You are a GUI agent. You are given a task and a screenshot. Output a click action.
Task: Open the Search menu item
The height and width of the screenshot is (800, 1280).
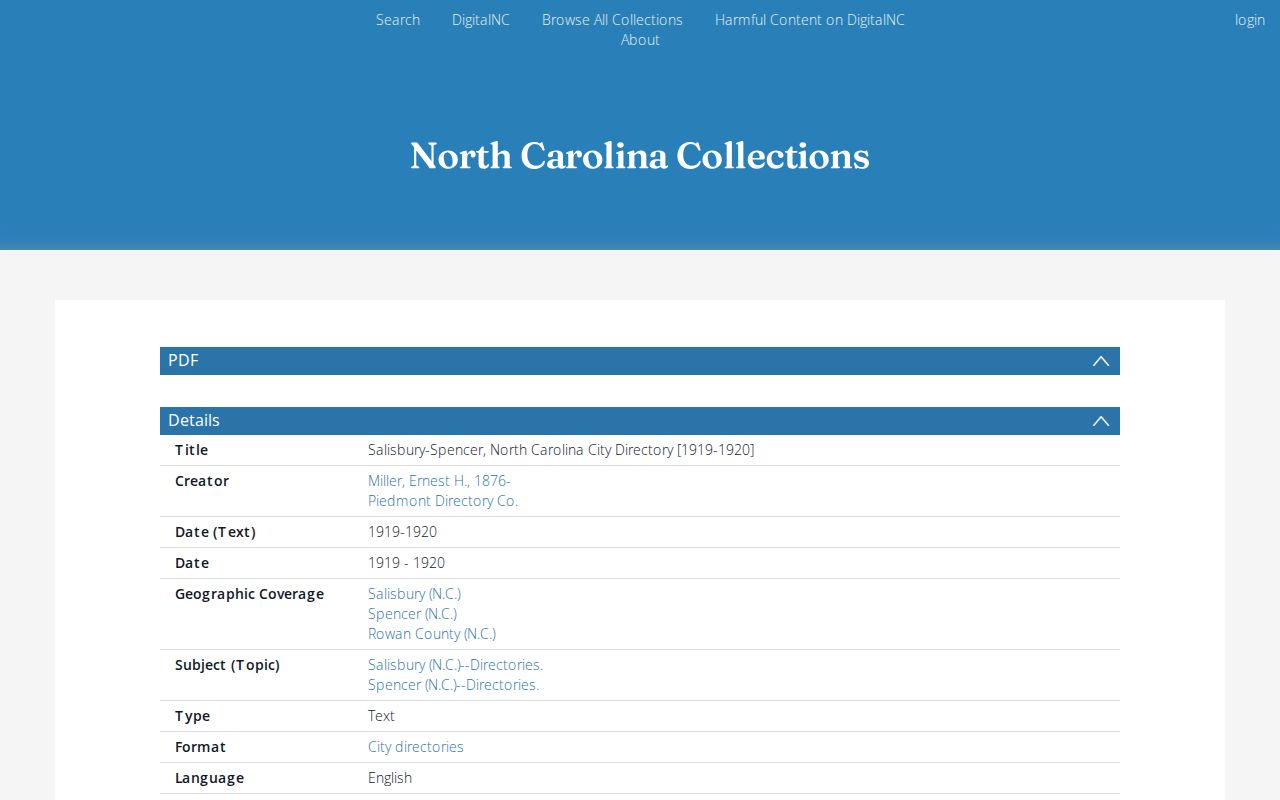tap(398, 20)
